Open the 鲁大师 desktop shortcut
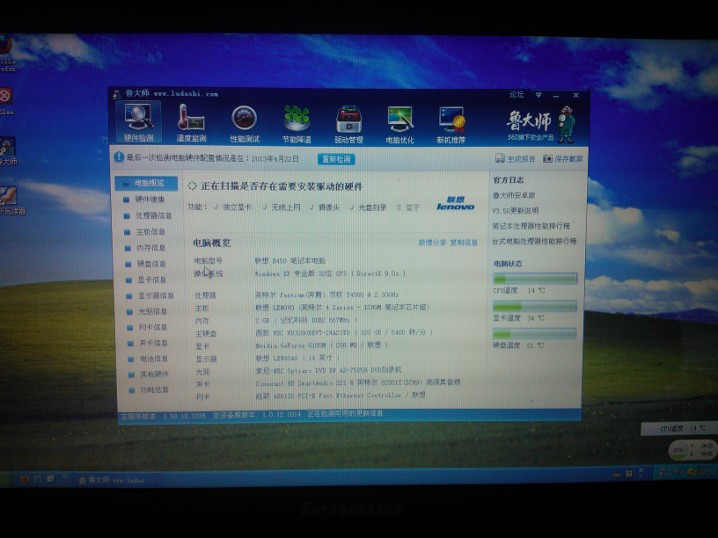Viewport: 718px width, 538px height. tap(7, 152)
